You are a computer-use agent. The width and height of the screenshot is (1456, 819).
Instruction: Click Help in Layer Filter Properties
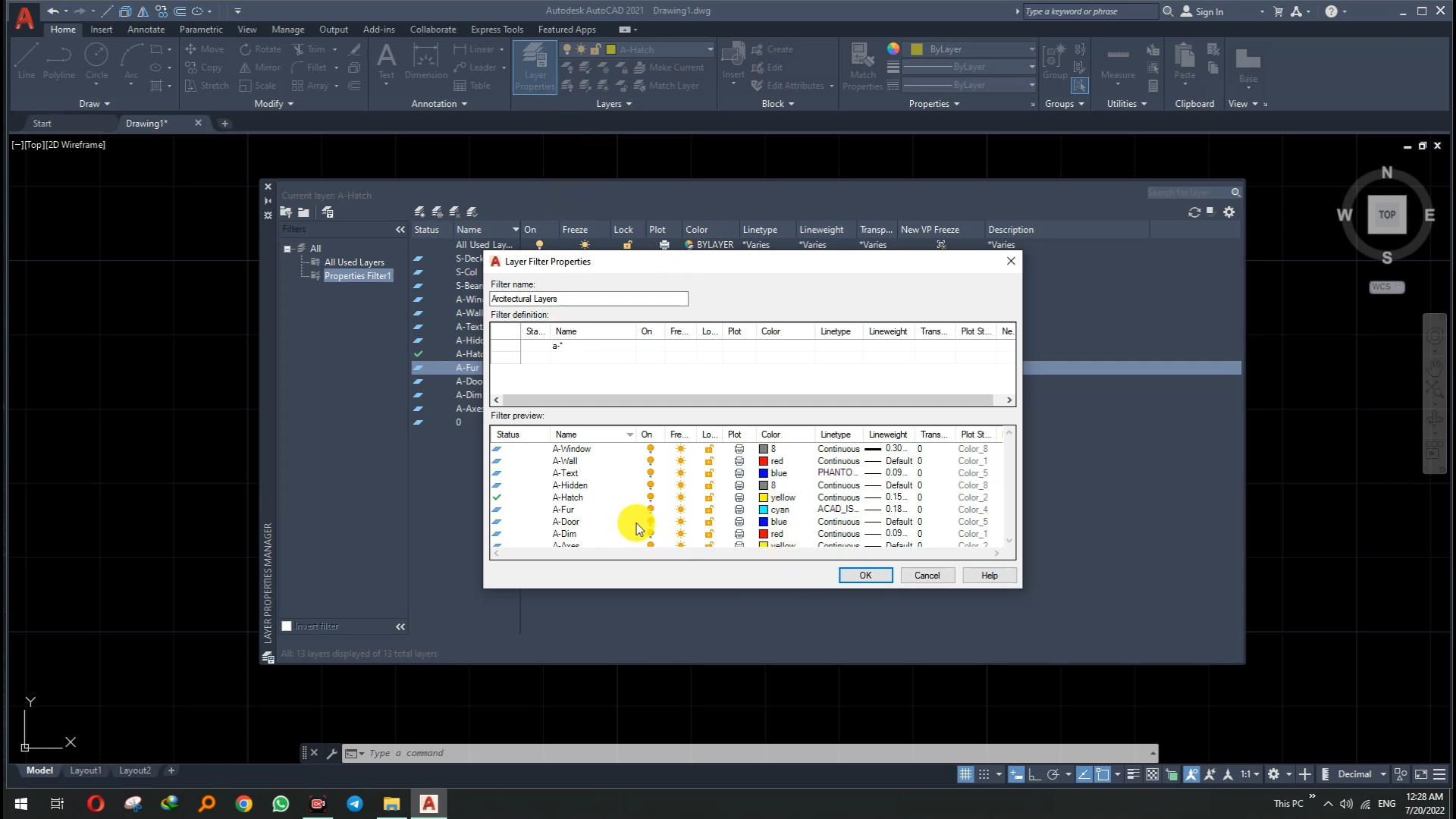click(989, 576)
